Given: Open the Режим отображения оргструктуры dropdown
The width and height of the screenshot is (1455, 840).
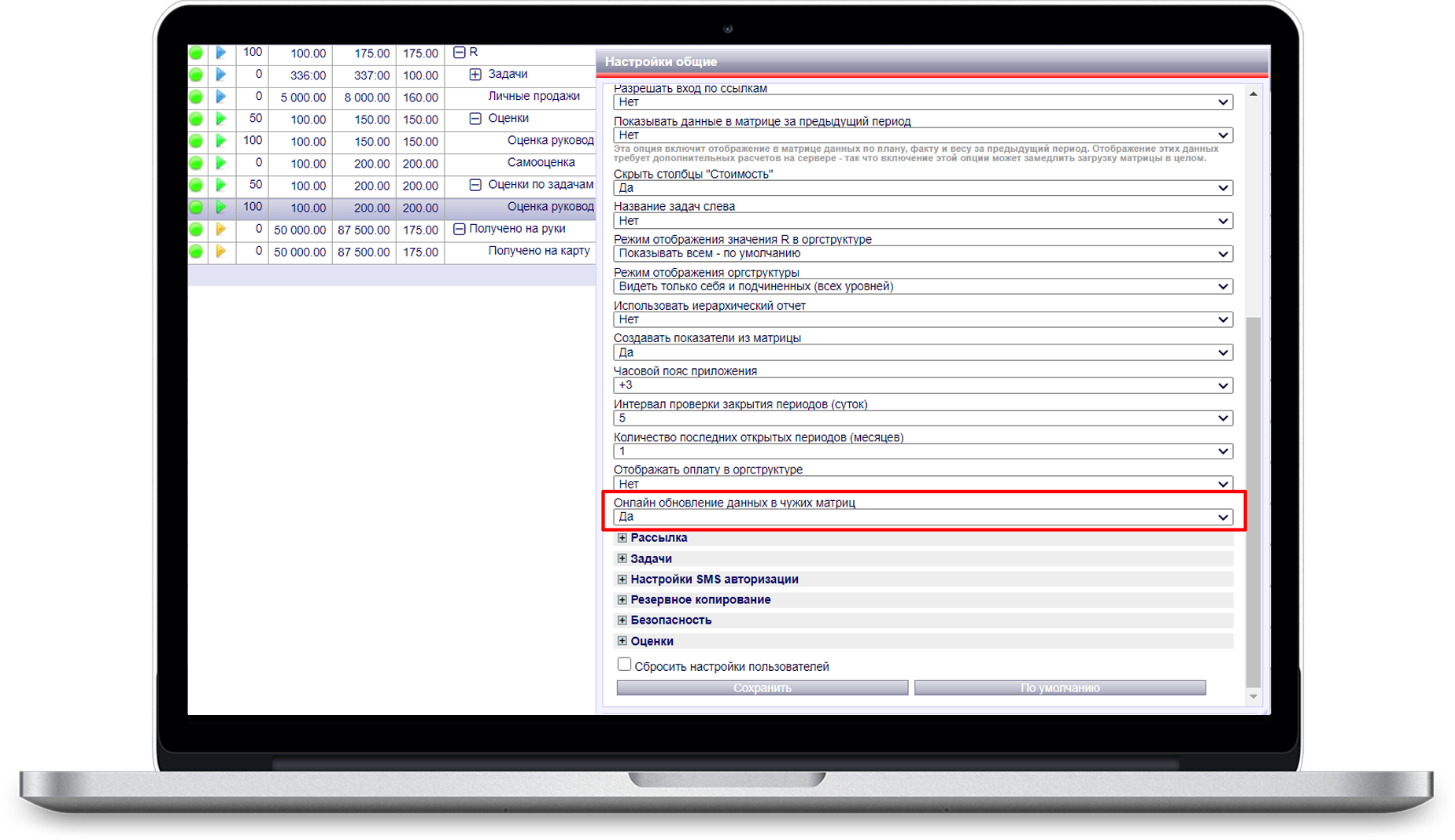Looking at the screenshot, I should (x=921, y=286).
